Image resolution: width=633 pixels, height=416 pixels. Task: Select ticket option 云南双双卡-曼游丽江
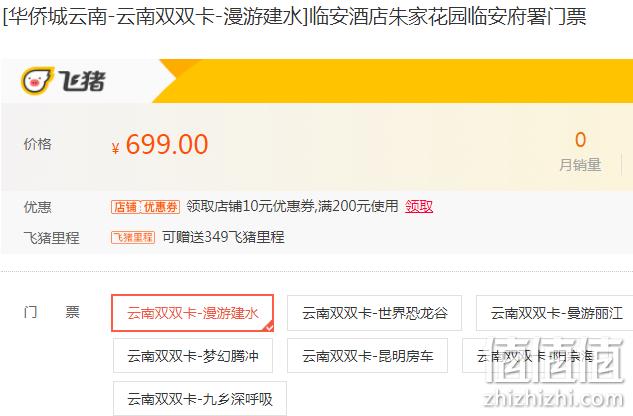(x=555, y=313)
